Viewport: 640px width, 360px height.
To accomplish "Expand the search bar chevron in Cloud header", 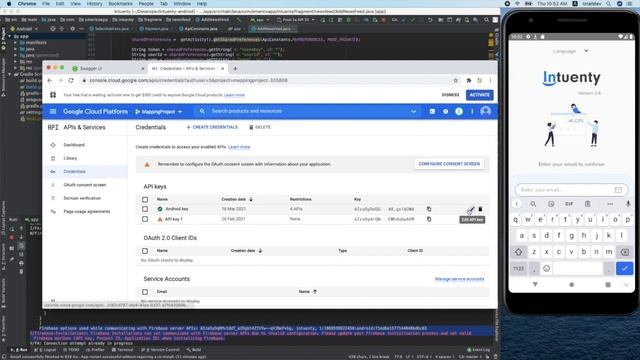I will [413, 111].
